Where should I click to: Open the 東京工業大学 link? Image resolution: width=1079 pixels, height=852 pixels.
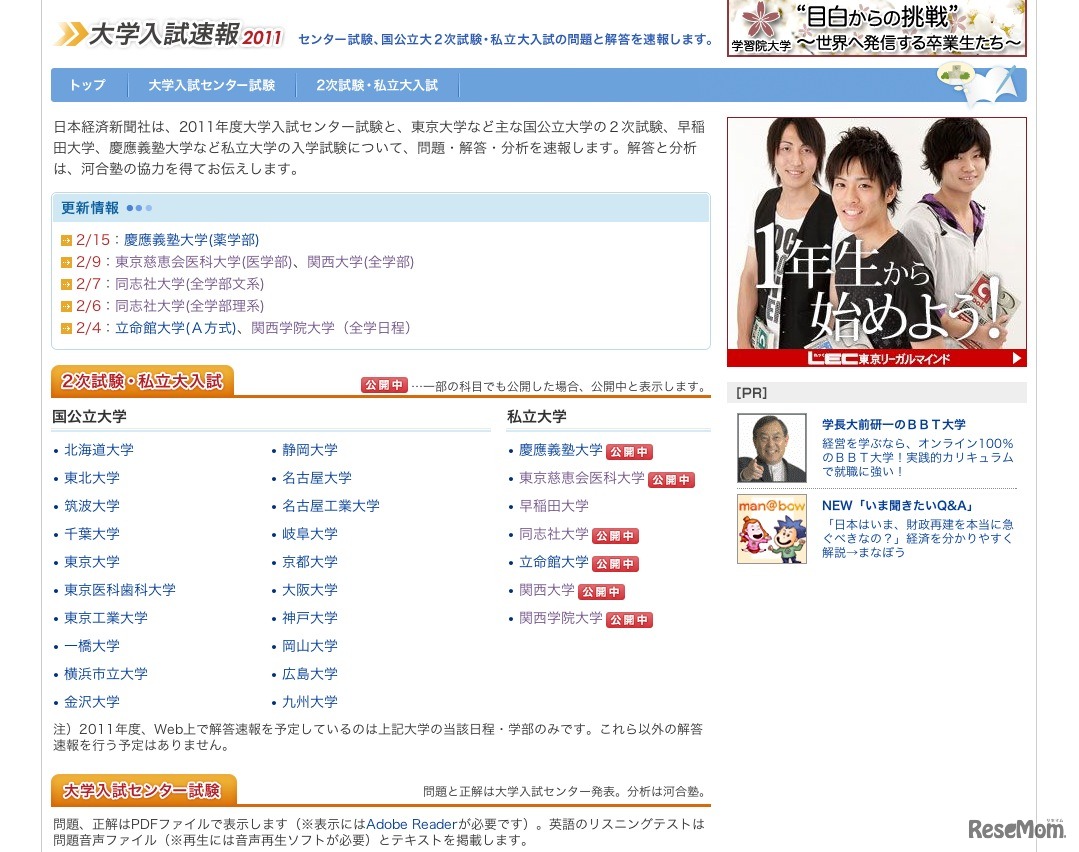(106, 618)
